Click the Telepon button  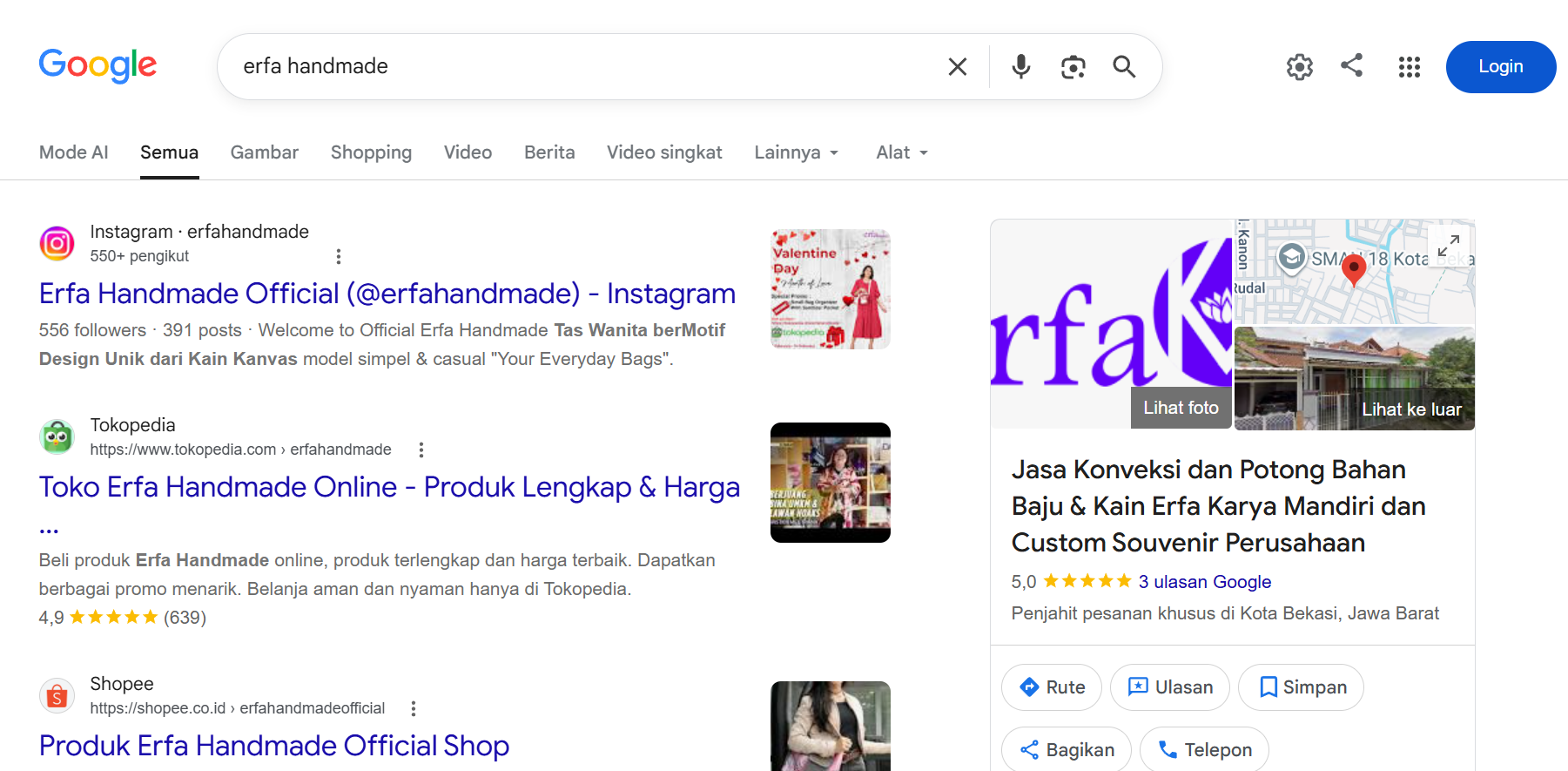pyautogui.click(x=1205, y=749)
